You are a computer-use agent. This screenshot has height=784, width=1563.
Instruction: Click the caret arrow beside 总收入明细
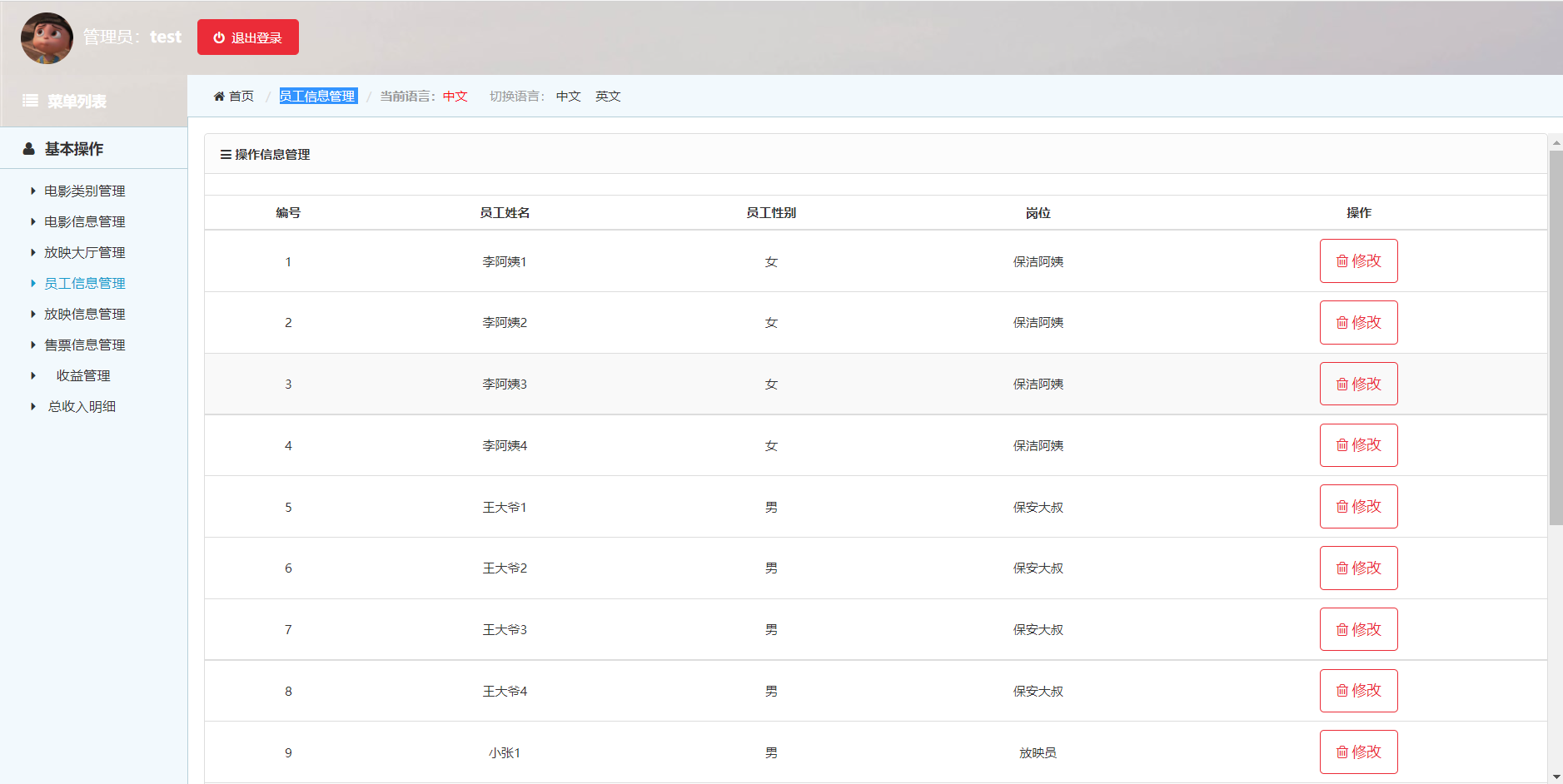tap(33, 407)
